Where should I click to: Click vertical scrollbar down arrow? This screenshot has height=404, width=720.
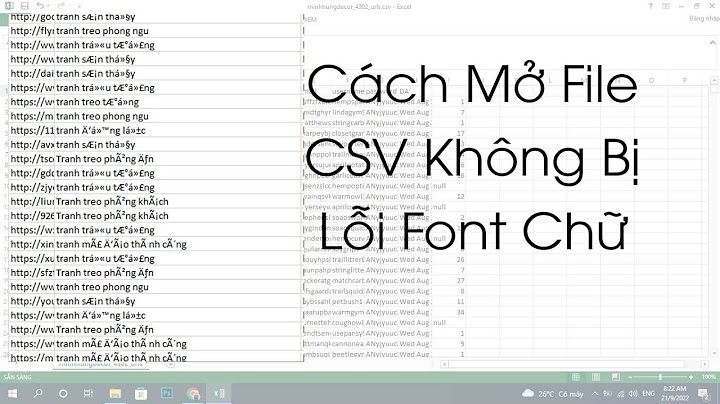(714, 354)
